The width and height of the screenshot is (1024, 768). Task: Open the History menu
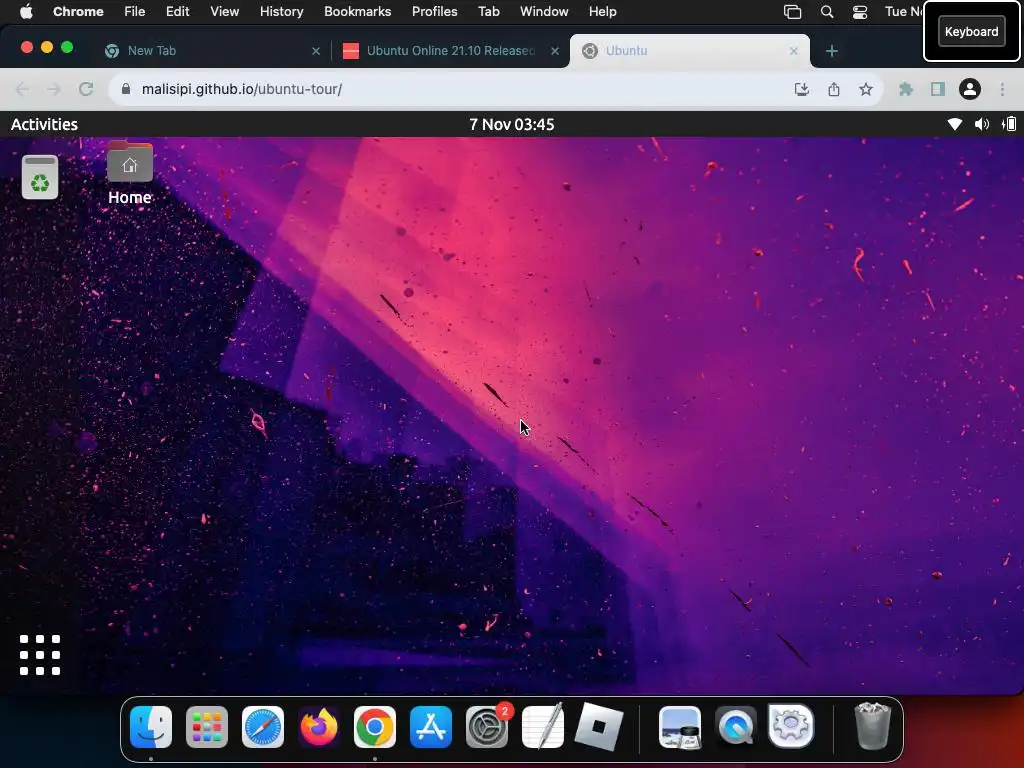(281, 12)
